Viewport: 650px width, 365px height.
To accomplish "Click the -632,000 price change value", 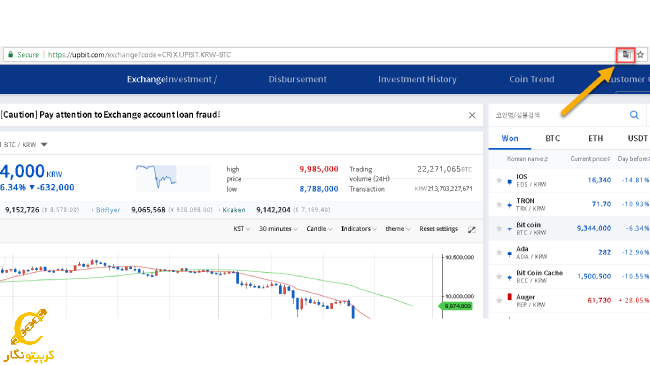I will tap(55, 187).
